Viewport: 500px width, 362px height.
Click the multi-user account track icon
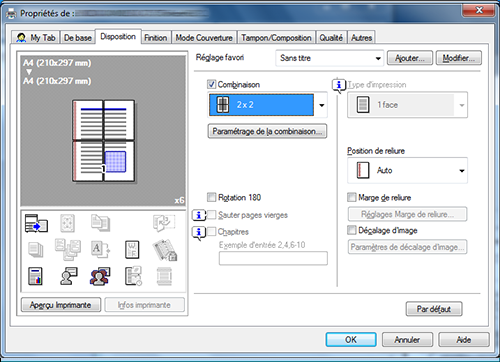click(x=100, y=276)
